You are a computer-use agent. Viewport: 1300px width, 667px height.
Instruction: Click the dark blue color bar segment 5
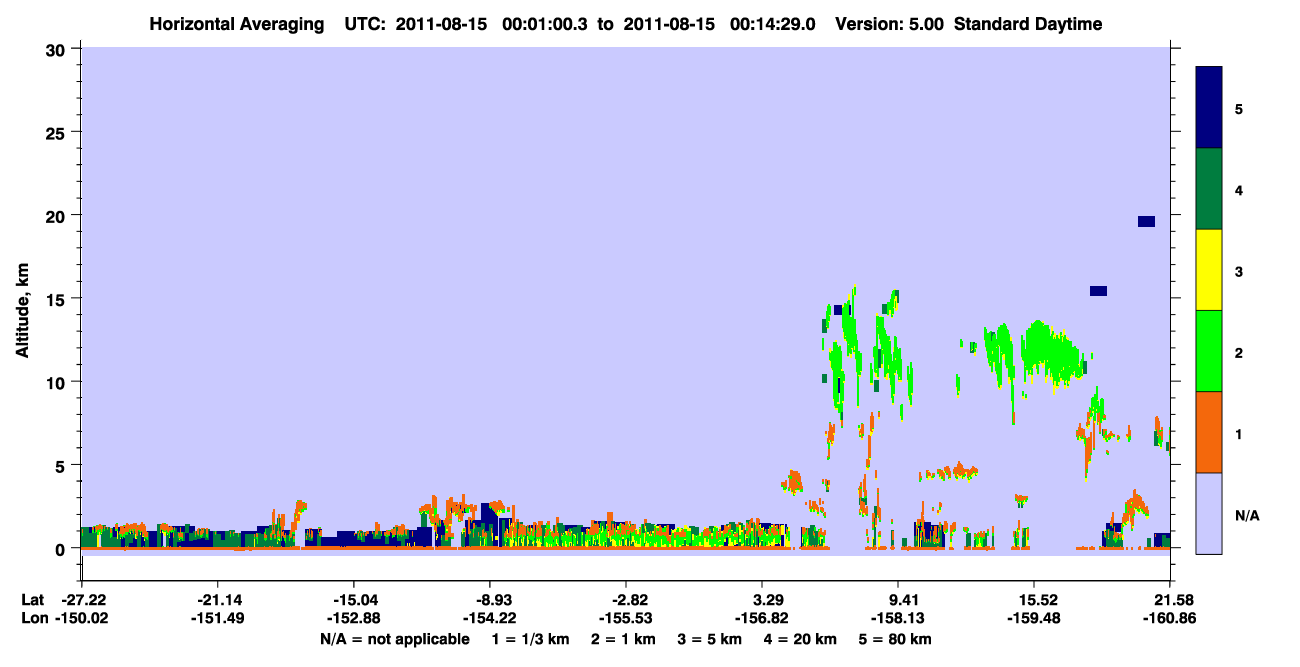(1209, 108)
